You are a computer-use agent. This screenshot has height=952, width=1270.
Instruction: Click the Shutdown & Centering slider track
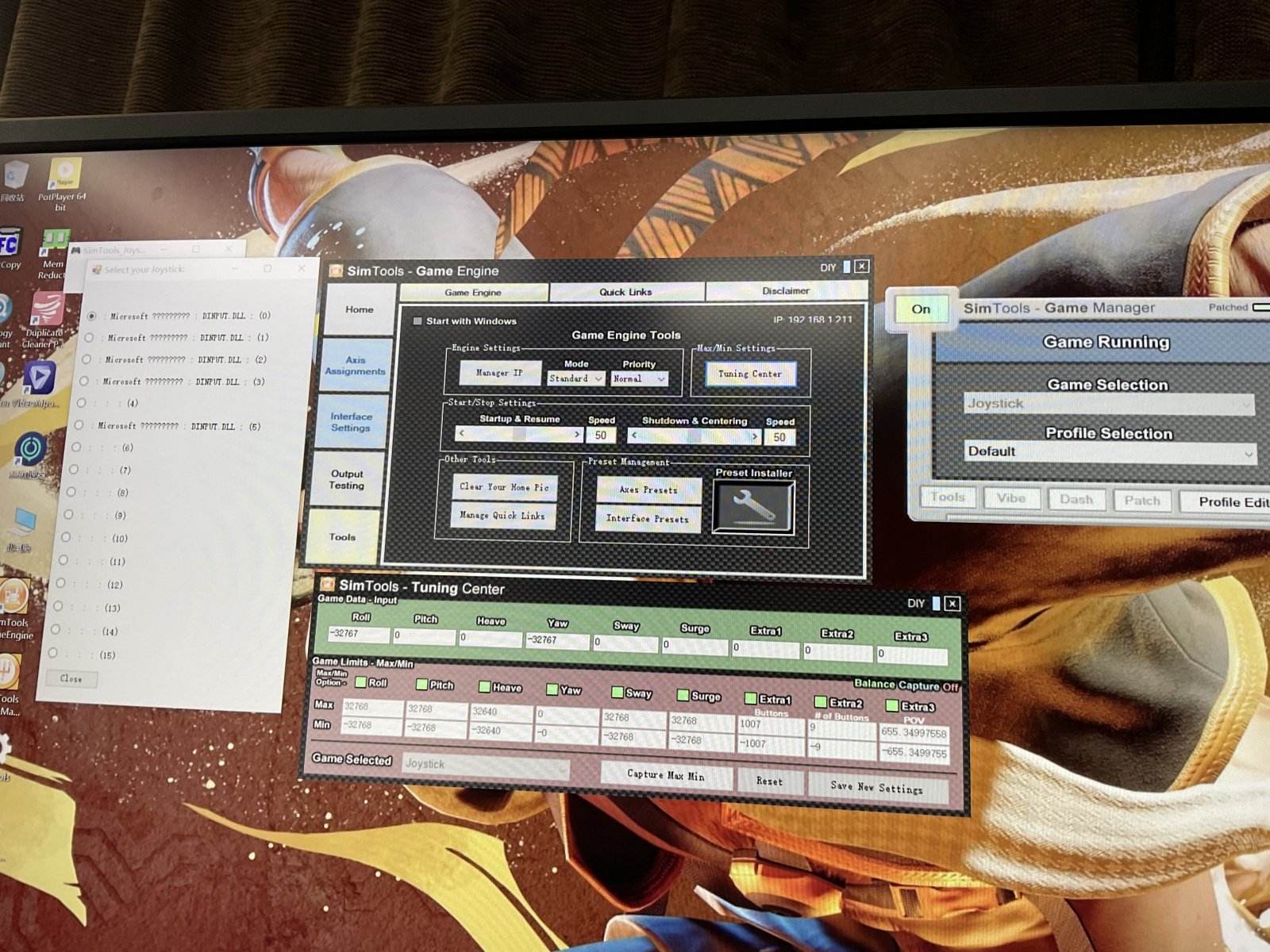coord(695,436)
